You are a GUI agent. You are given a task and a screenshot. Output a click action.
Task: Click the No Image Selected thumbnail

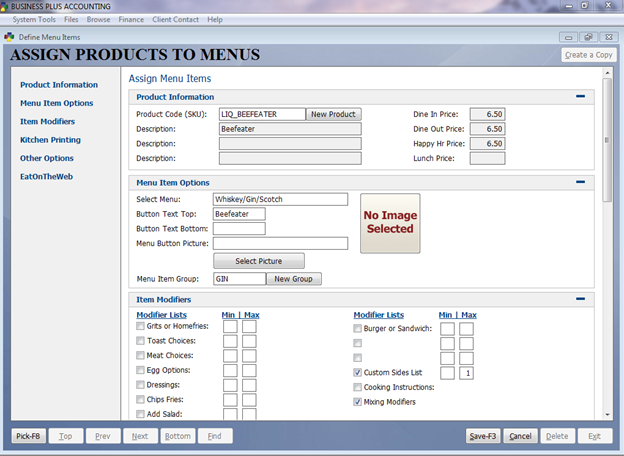(390, 224)
